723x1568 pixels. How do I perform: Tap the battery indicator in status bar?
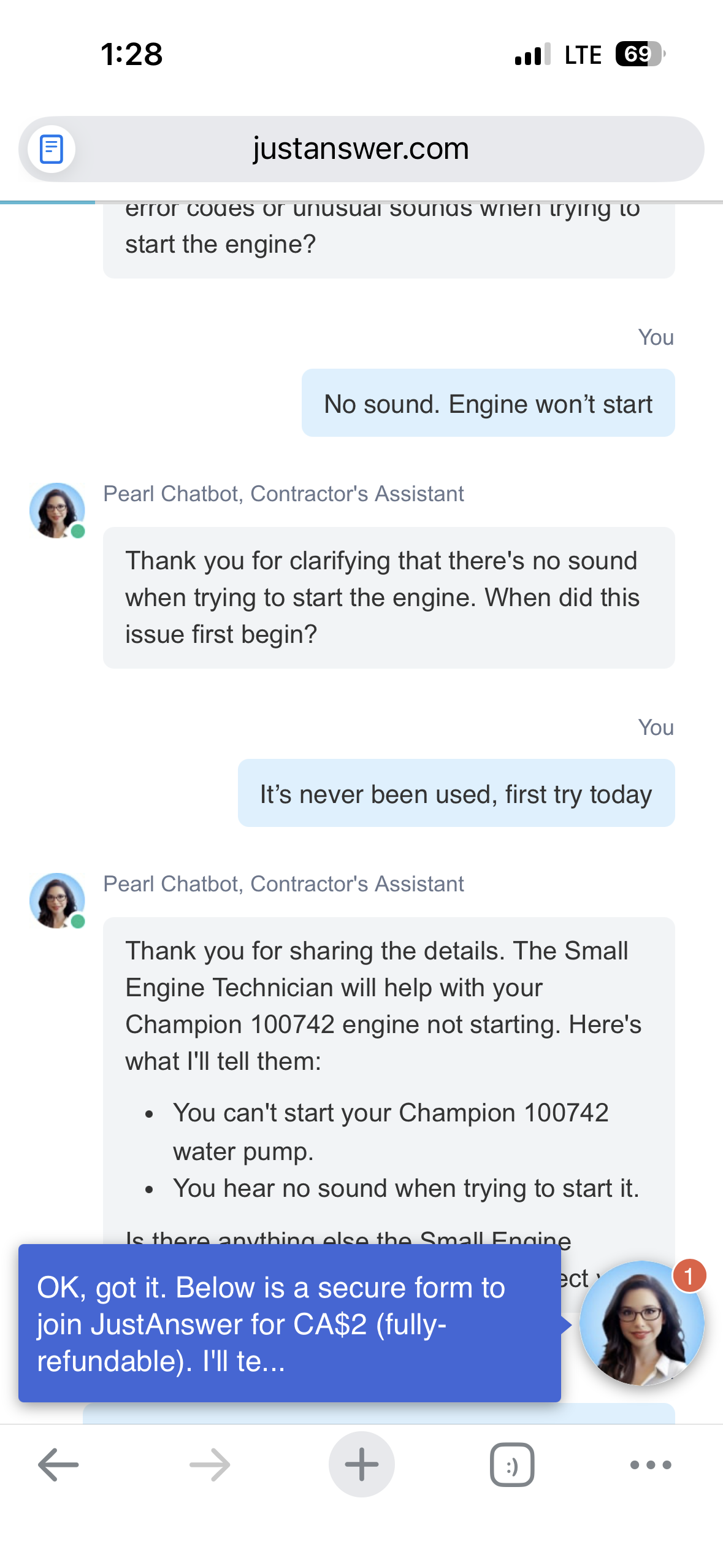click(x=640, y=54)
